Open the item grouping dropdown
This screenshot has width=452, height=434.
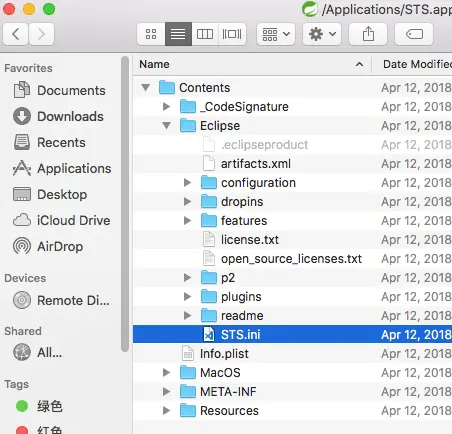[x=276, y=34]
